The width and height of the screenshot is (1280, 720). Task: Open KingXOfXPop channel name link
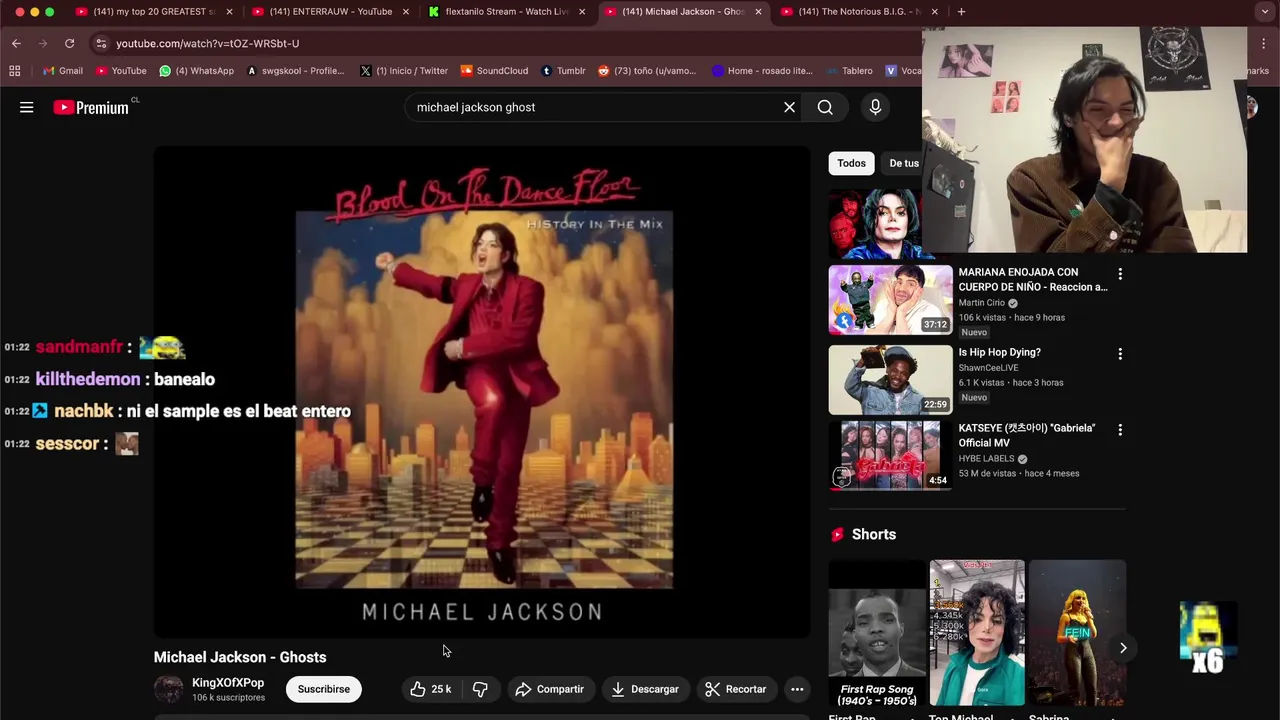point(228,683)
